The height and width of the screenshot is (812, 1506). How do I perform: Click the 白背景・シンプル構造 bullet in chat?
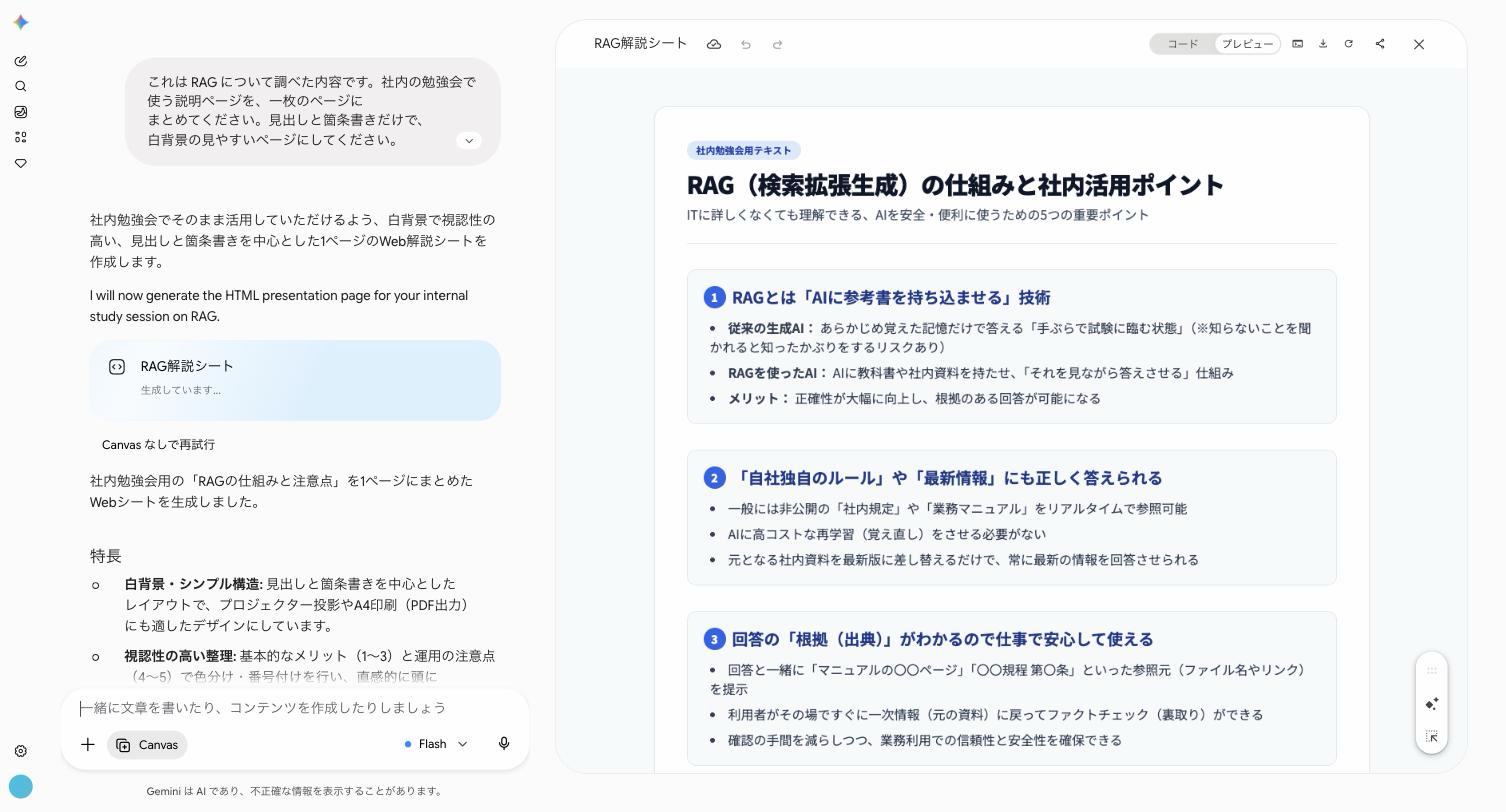coord(297,605)
